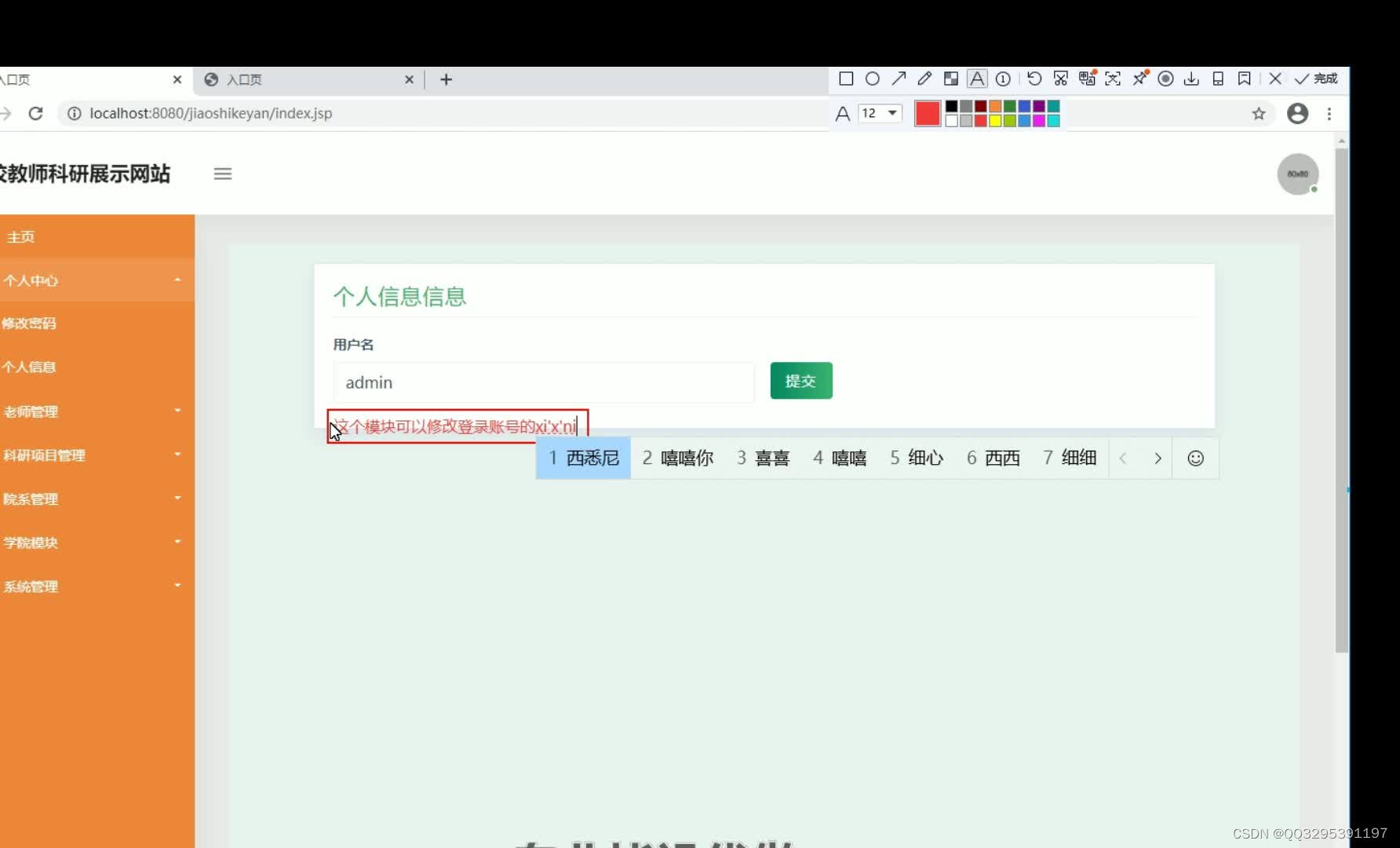Choose IME candidate 5 细心
Image resolution: width=1400 pixels, height=848 pixels.
coord(917,458)
